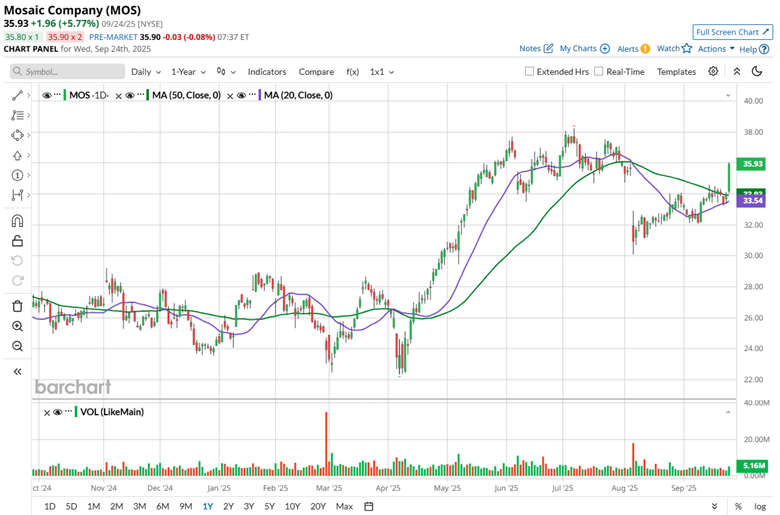This screenshot has height=515, width=780.
Task: Remove the MA 20 indicator
Action: pos(230,96)
